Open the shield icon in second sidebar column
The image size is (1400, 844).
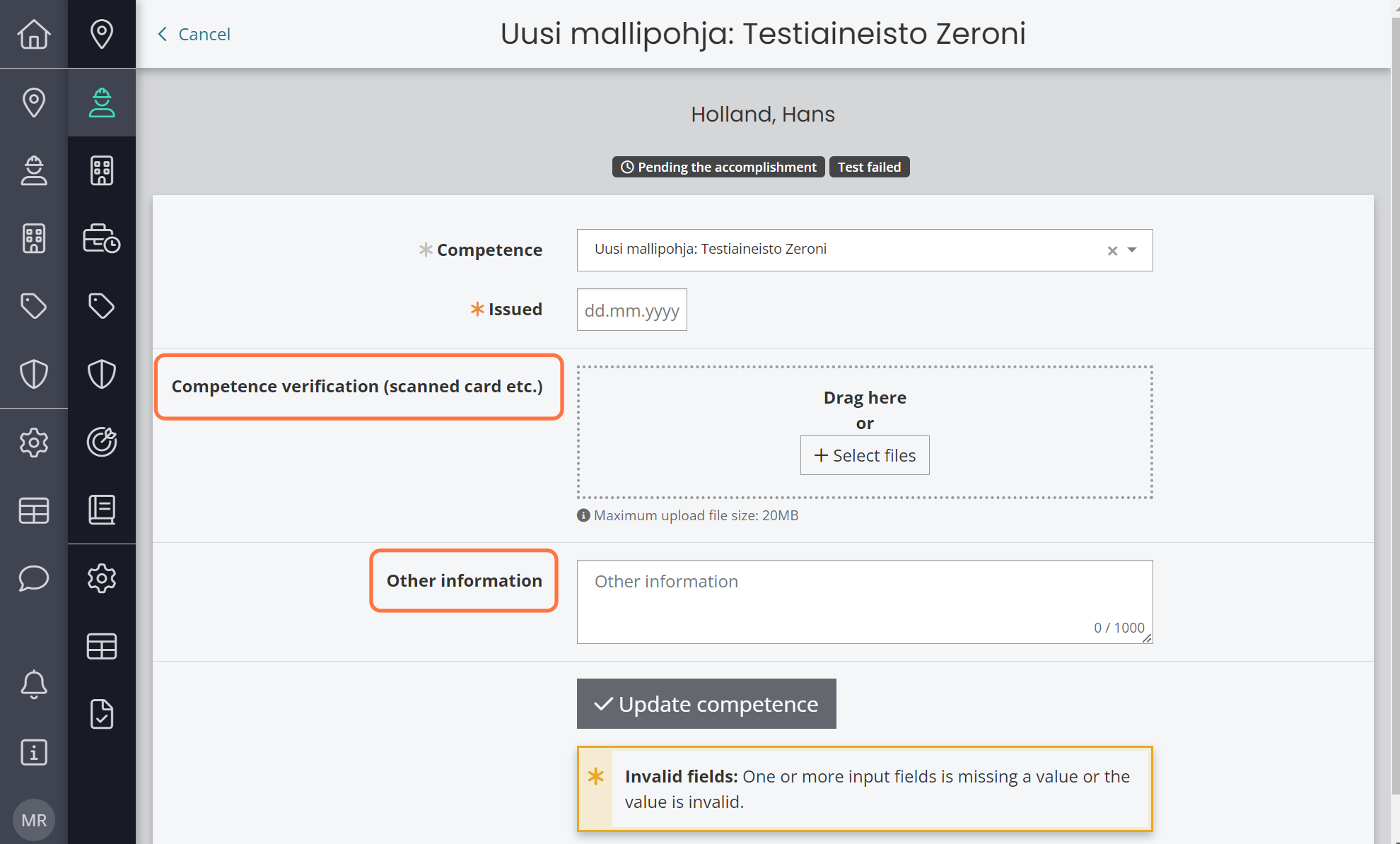[102, 374]
